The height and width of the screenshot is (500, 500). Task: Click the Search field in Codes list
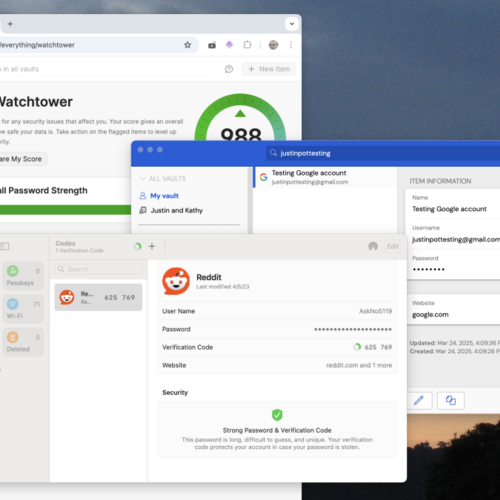98,269
